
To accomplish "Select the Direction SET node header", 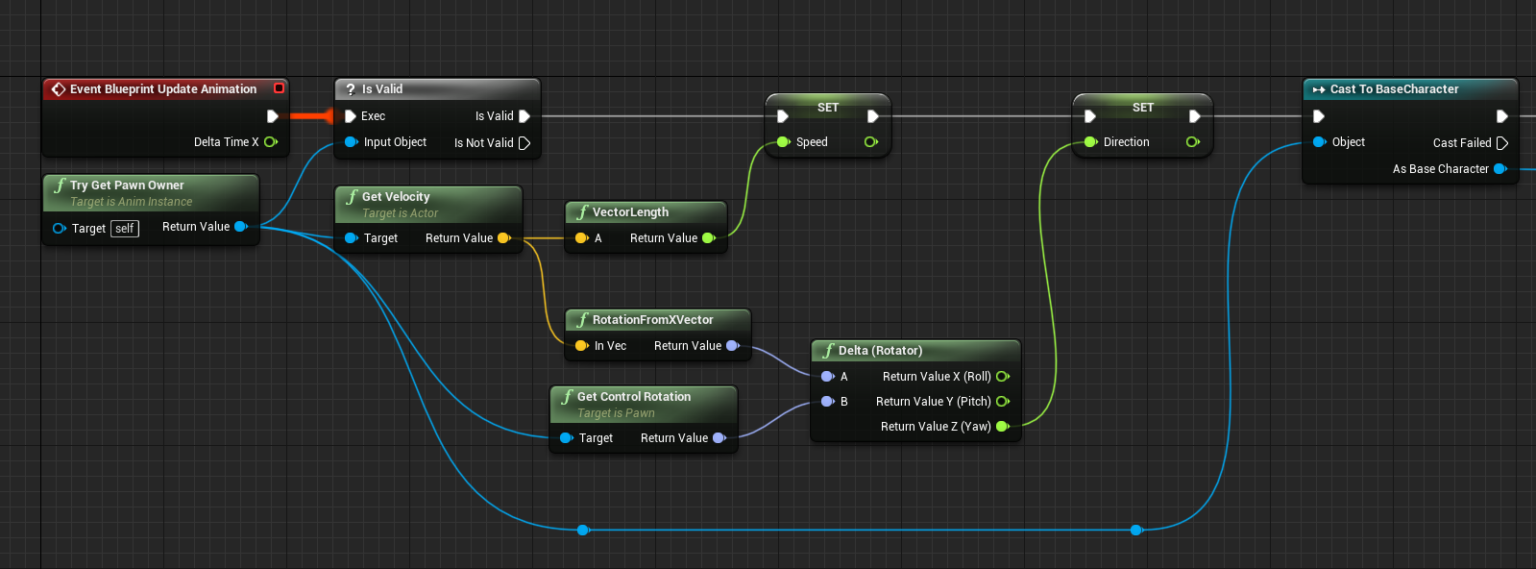I will (1142, 107).
